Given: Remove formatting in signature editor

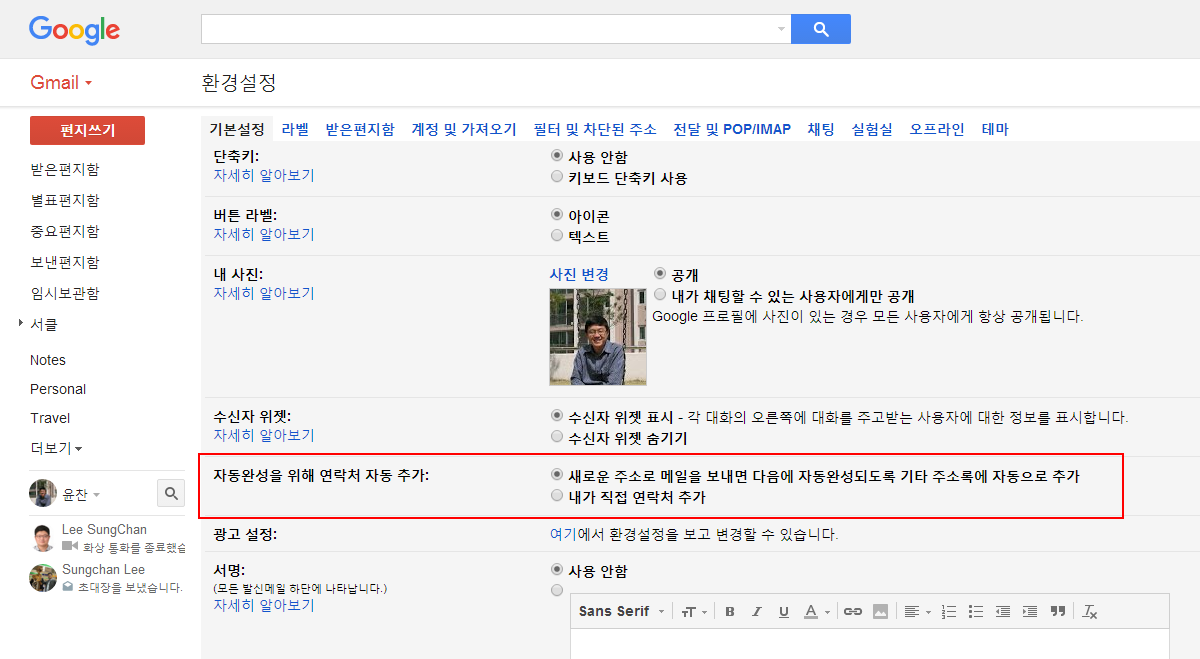Looking at the screenshot, I should point(1090,611).
